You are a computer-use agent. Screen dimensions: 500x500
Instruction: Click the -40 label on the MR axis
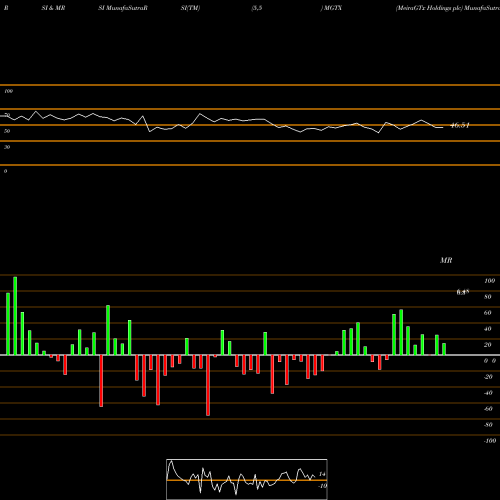pos(488,393)
